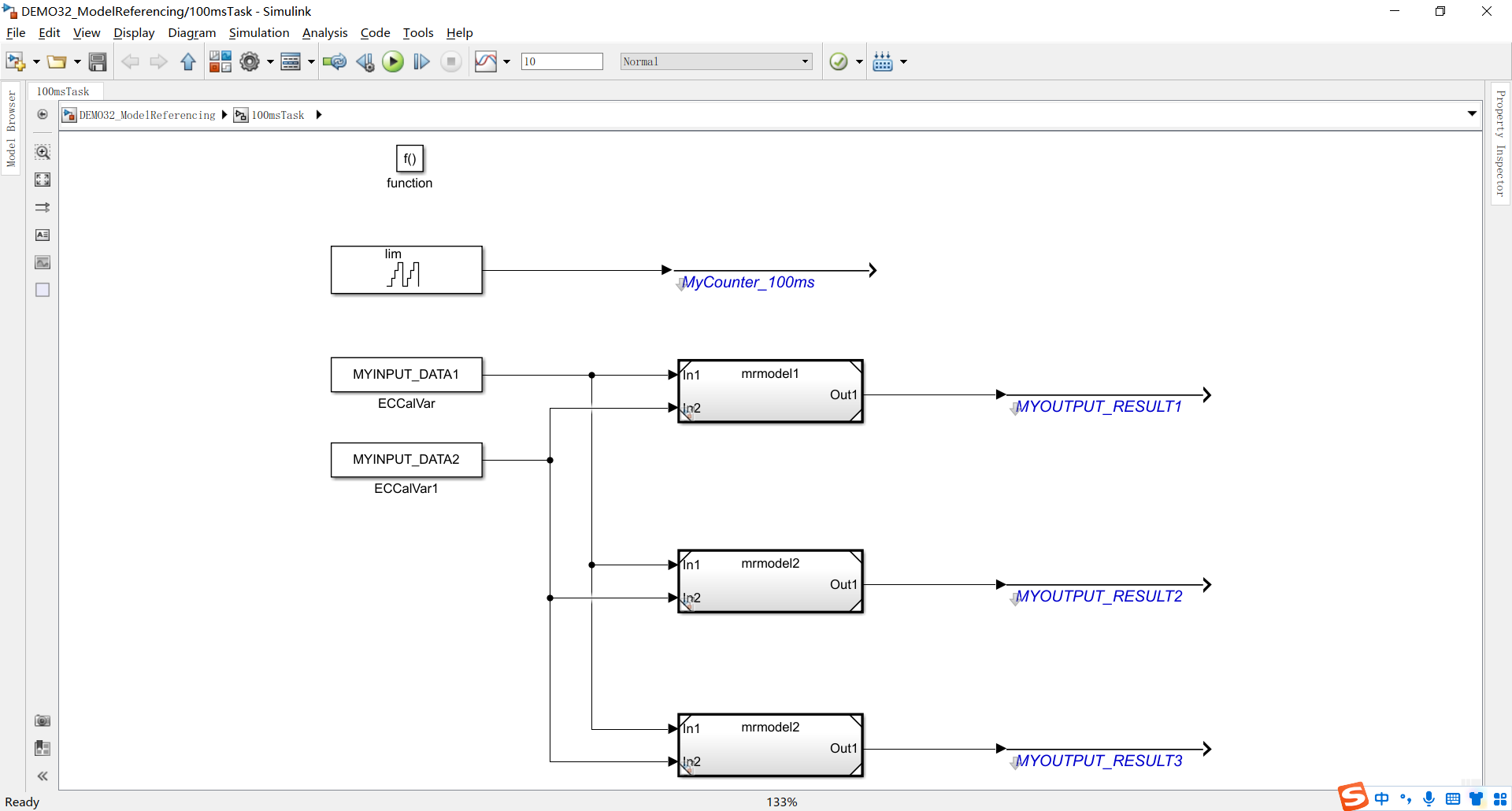Click the Open folder icon

57,61
